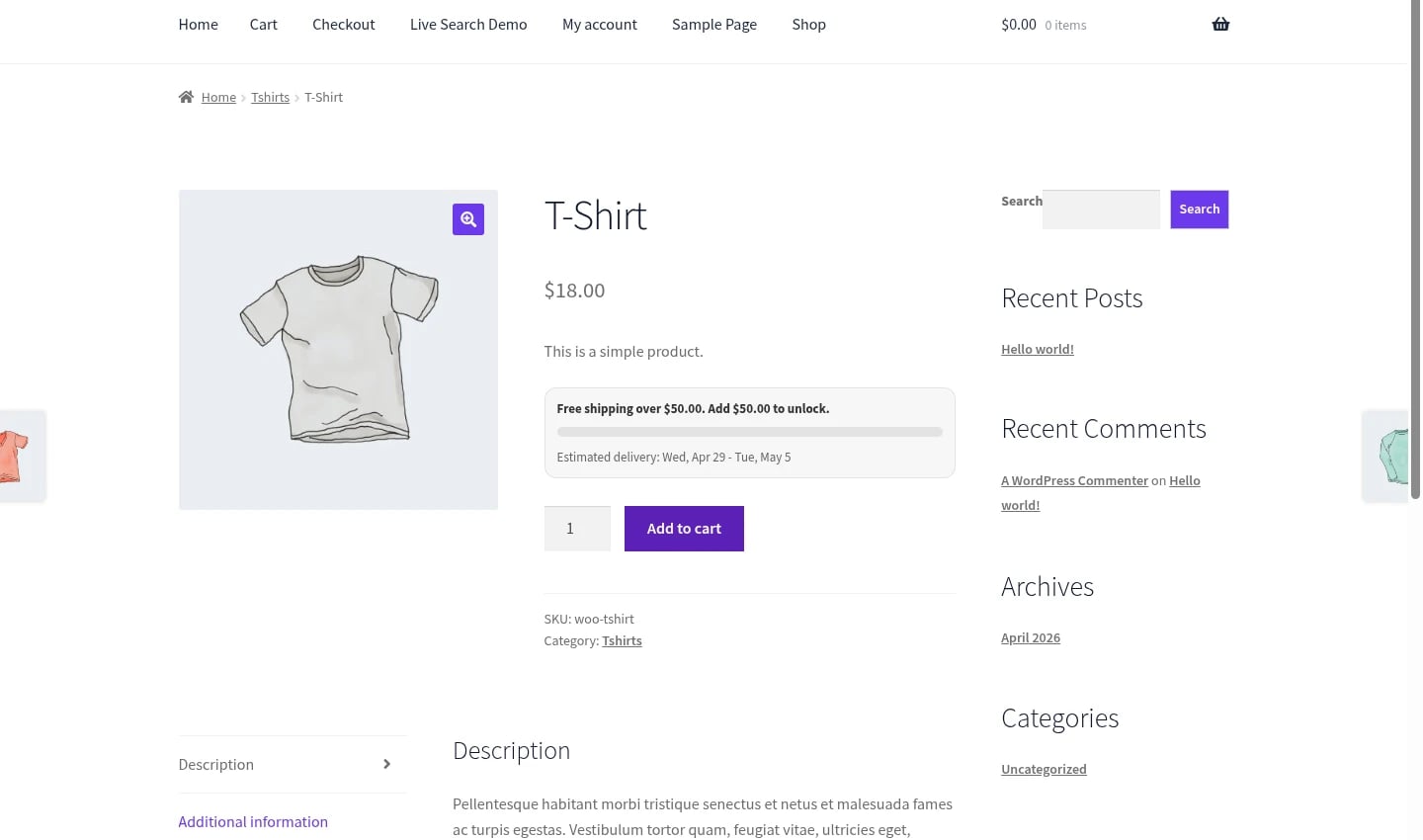Screen dimensions: 1423x840
Task: Click the Recent Posts heading
Action: [1072, 298]
